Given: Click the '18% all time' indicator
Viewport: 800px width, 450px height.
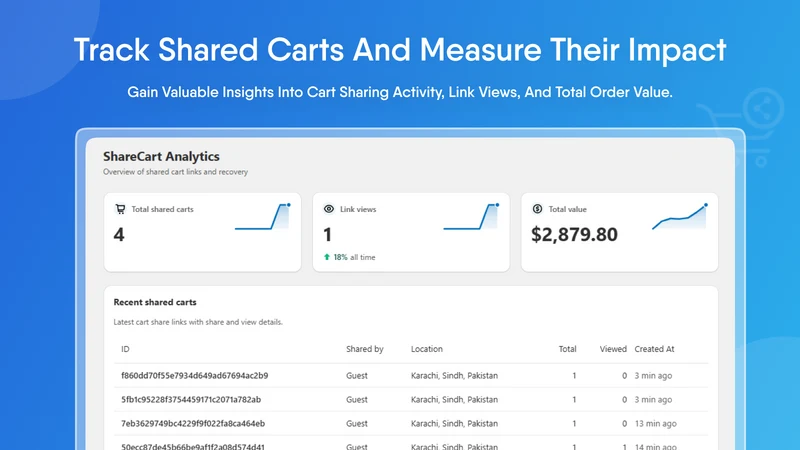Looking at the screenshot, I should (349, 257).
